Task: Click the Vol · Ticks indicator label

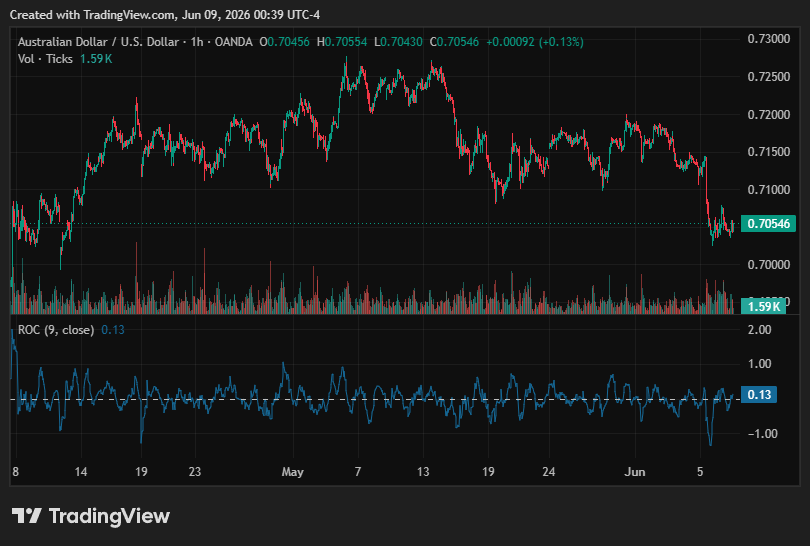Action: (45, 59)
